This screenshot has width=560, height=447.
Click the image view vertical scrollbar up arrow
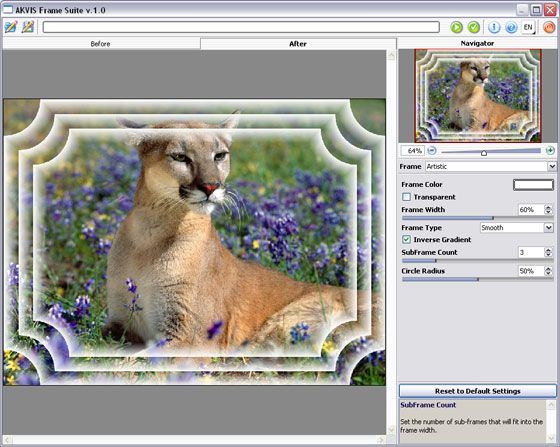click(391, 55)
